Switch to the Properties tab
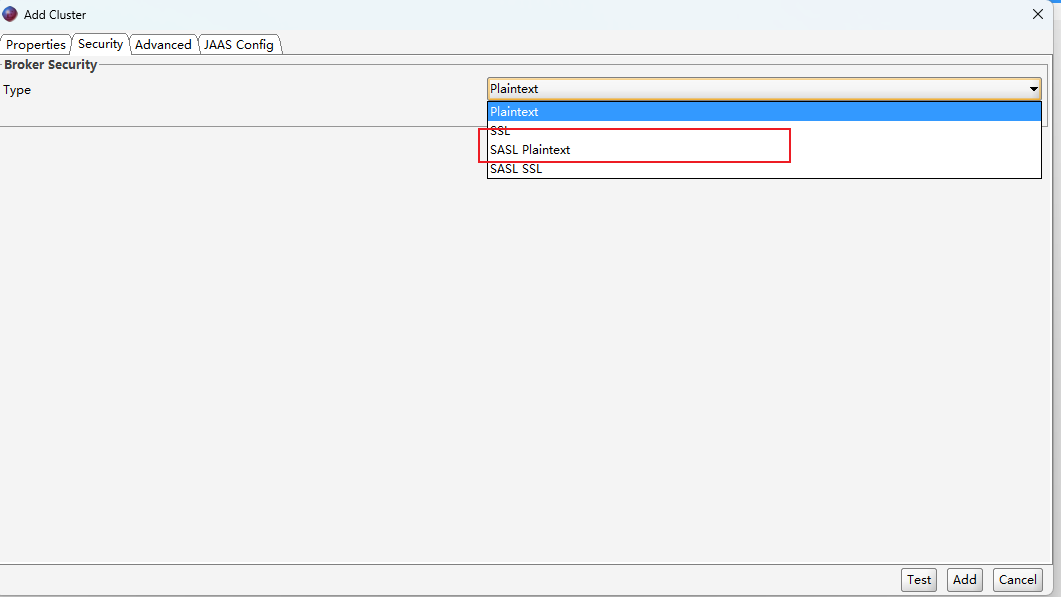The image size is (1061, 597). (35, 44)
